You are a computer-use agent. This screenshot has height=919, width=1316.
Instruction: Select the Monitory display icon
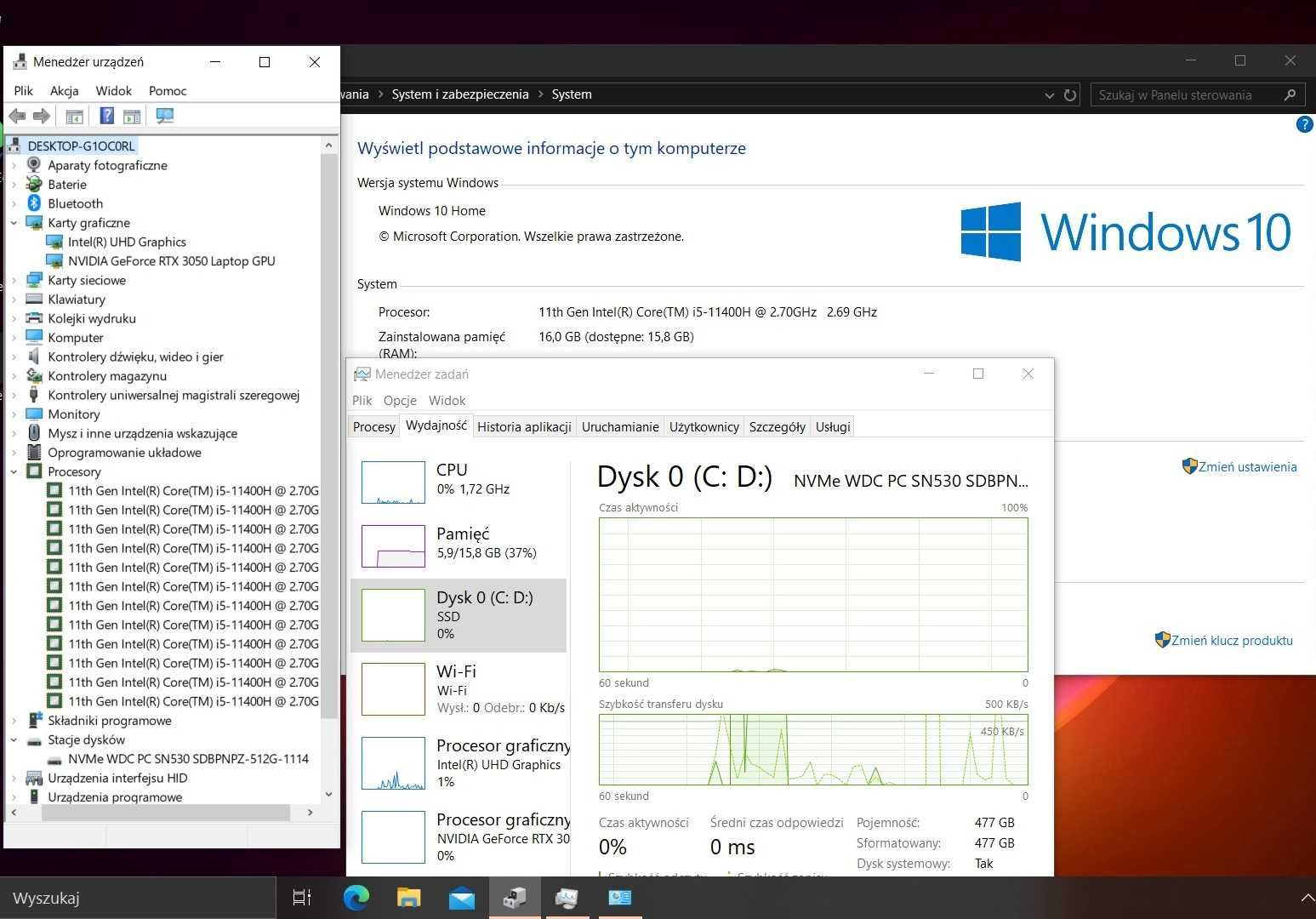click(x=34, y=414)
